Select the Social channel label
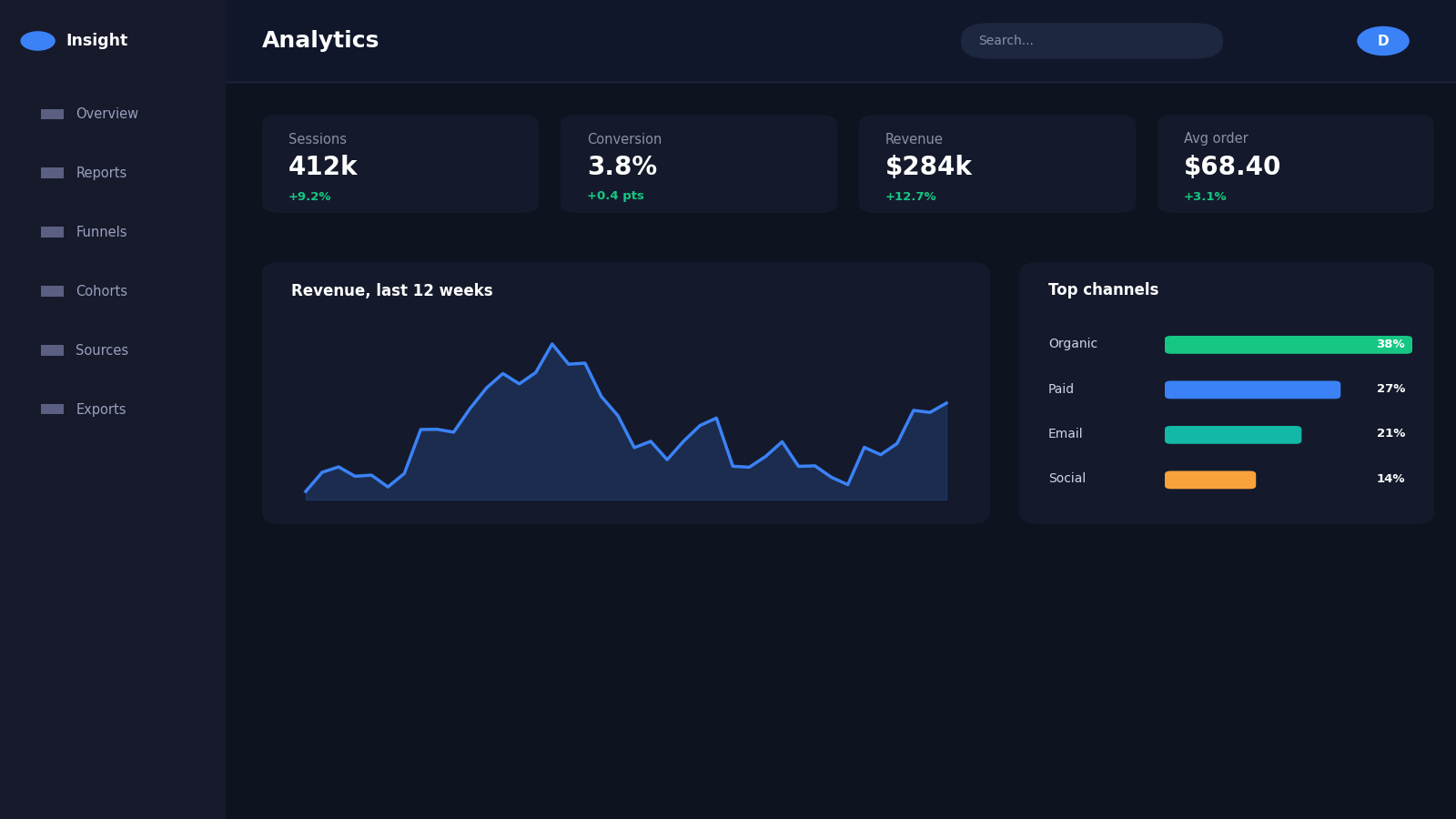 [1067, 479]
